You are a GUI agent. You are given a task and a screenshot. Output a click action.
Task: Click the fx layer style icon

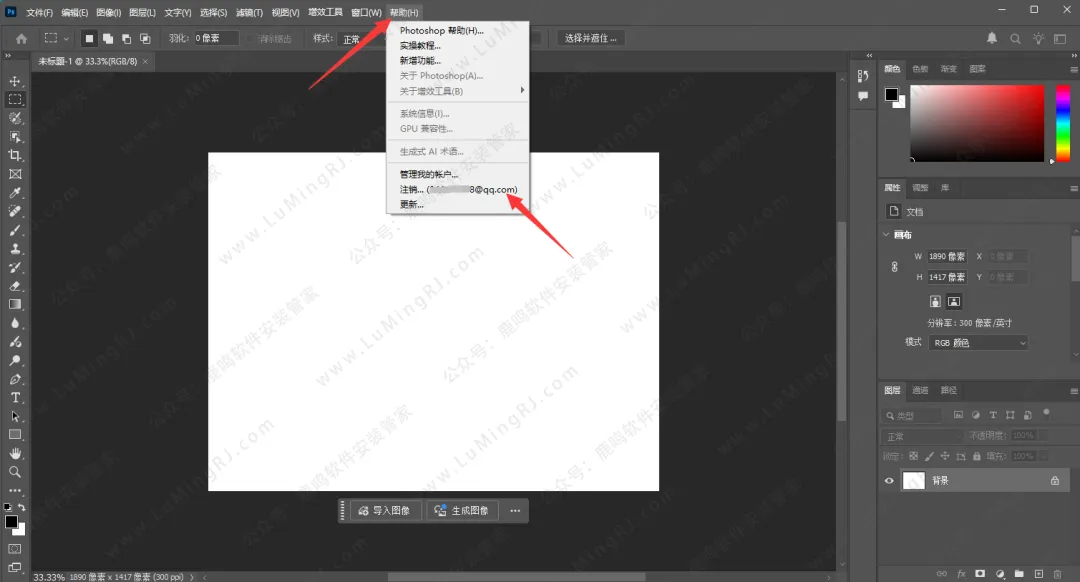click(x=962, y=574)
